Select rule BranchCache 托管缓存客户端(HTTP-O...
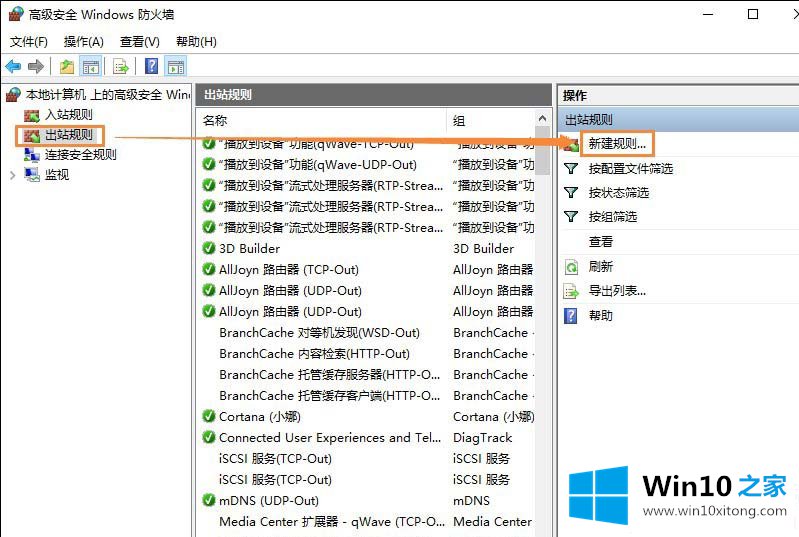 [x=330, y=395]
